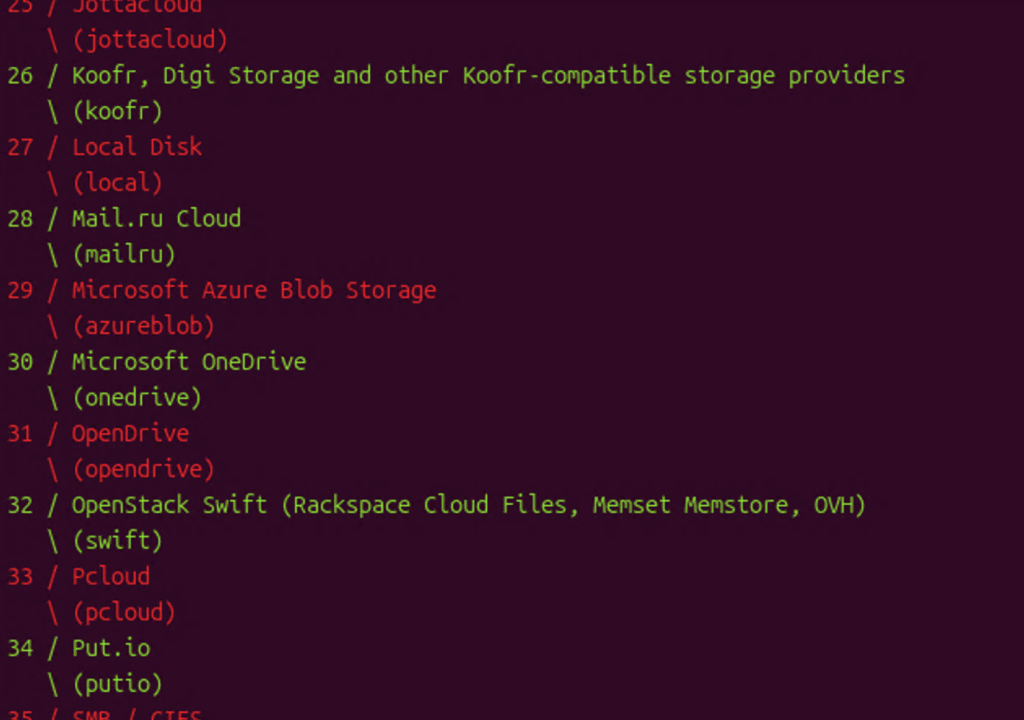
Task: Select the red "Pcloud" entry
Action: pos(111,577)
